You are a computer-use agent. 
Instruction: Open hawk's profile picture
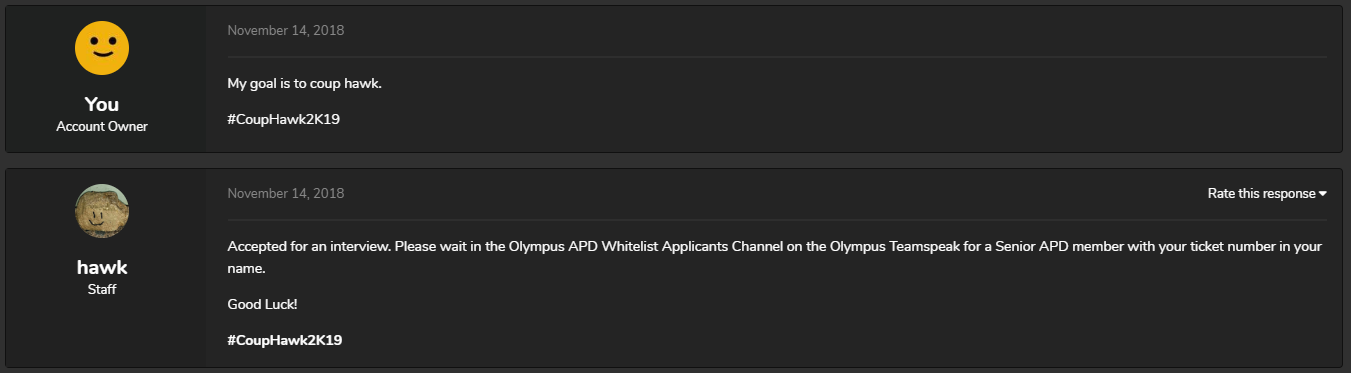102,211
